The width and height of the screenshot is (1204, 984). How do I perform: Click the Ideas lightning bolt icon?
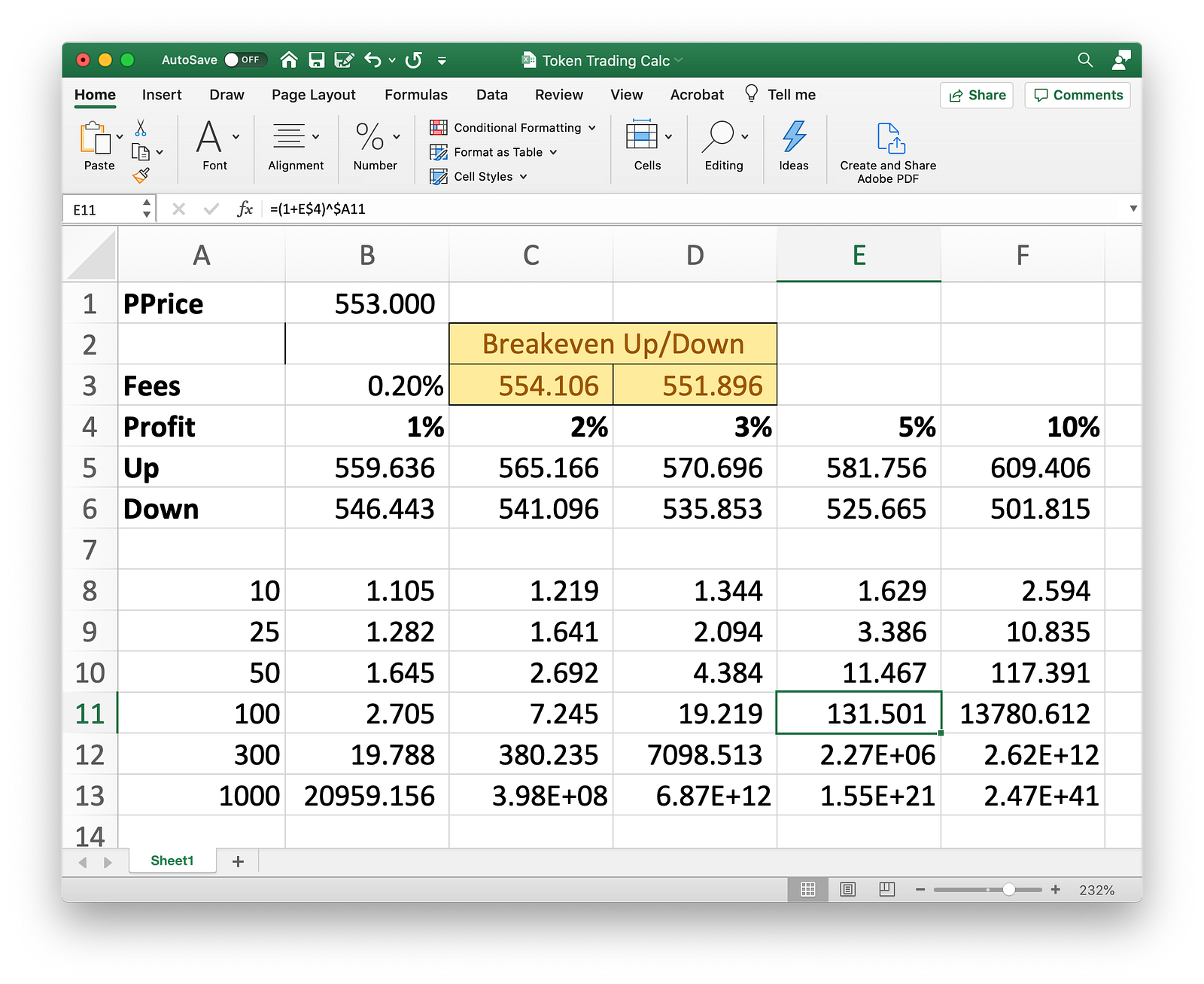[794, 136]
